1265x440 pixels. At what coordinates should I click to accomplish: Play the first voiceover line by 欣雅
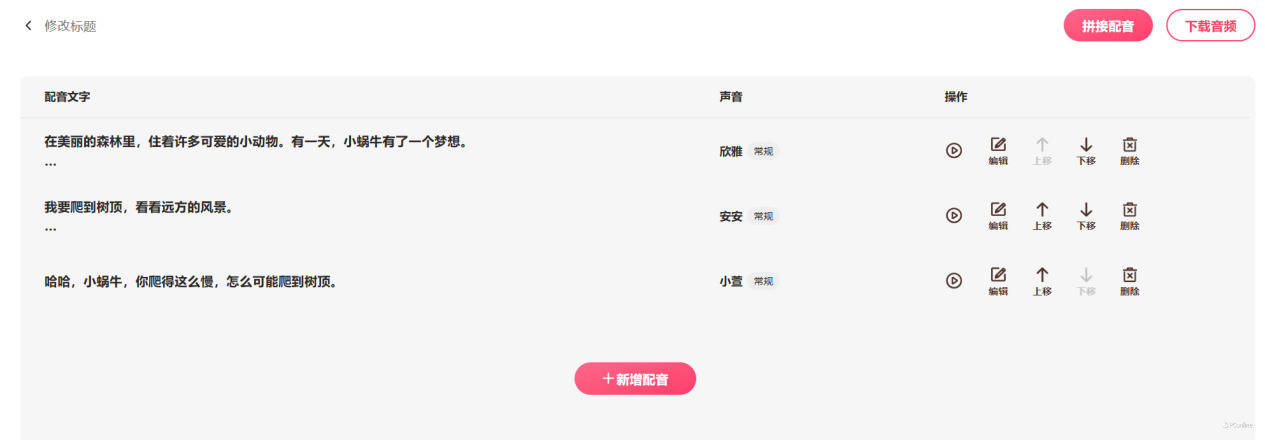coord(954,150)
